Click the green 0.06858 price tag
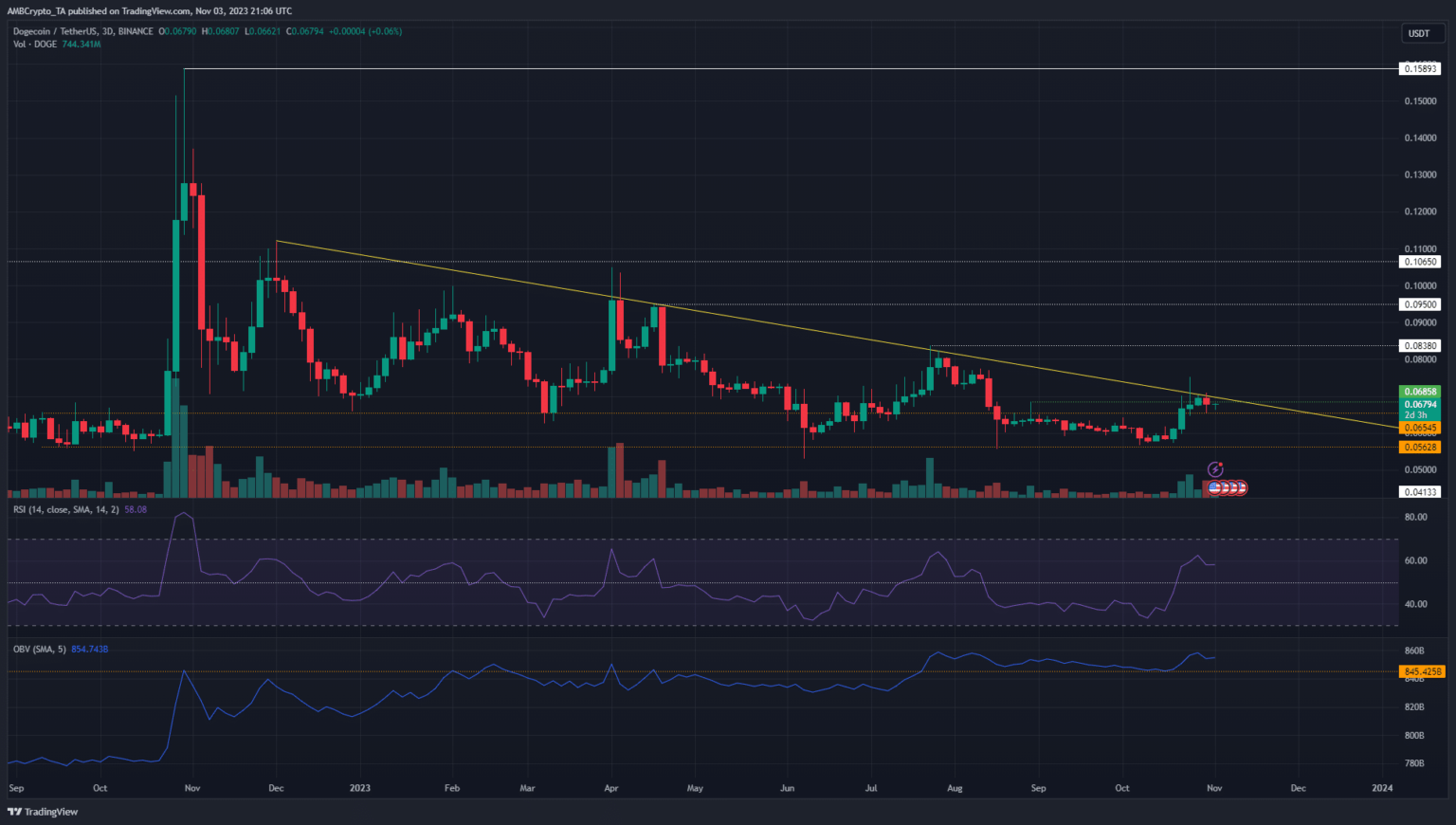The height and width of the screenshot is (825, 1456). tap(1420, 392)
